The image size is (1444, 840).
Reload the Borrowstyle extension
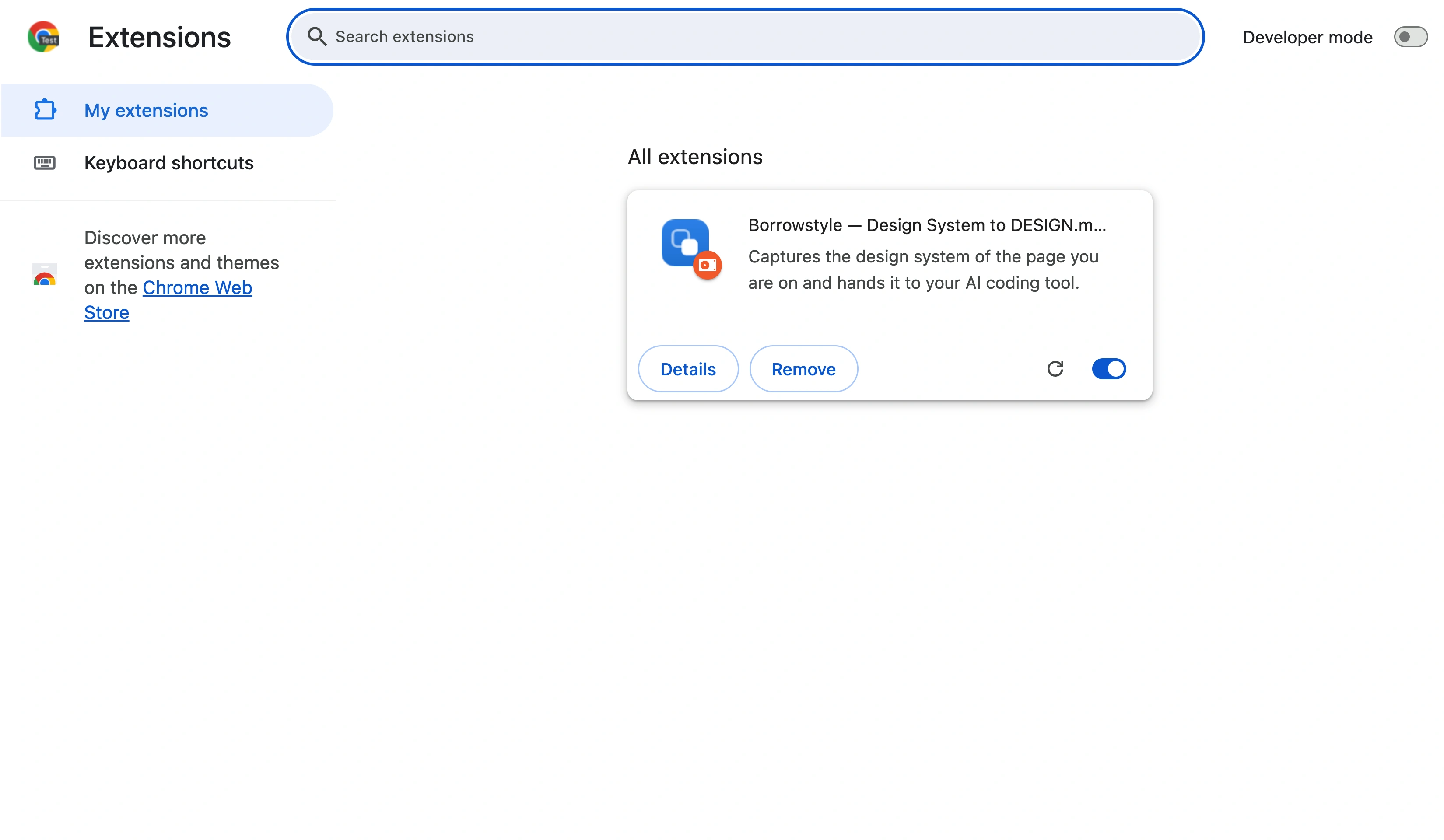1055,369
